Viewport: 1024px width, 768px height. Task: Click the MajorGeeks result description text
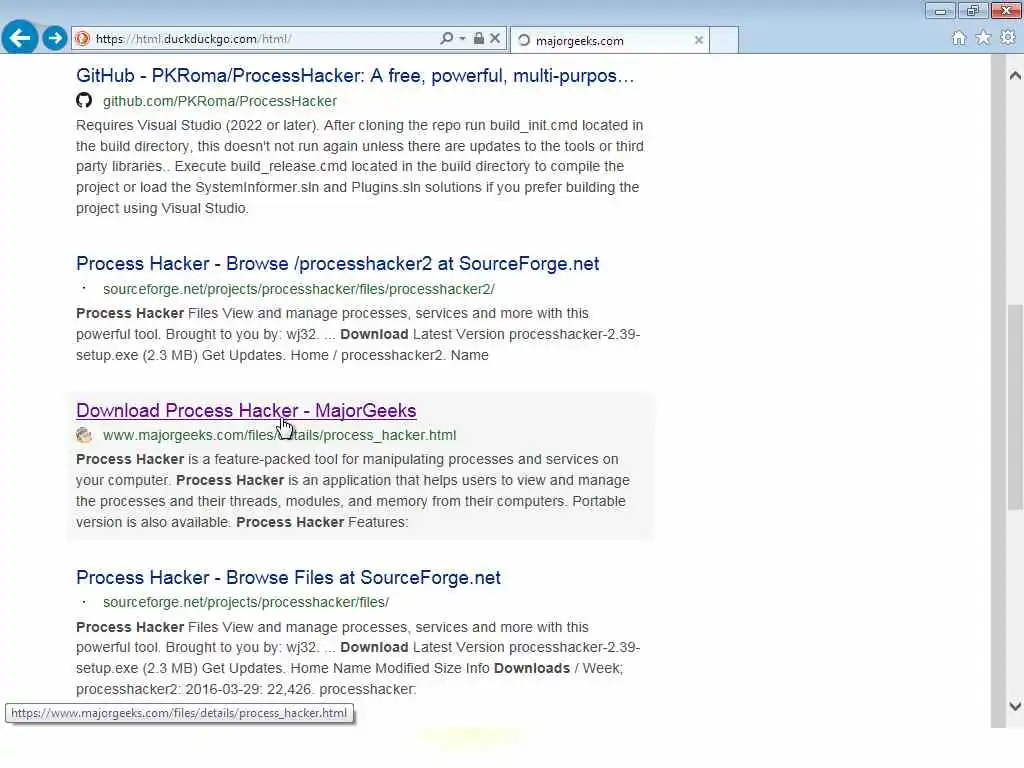[353, 491]
